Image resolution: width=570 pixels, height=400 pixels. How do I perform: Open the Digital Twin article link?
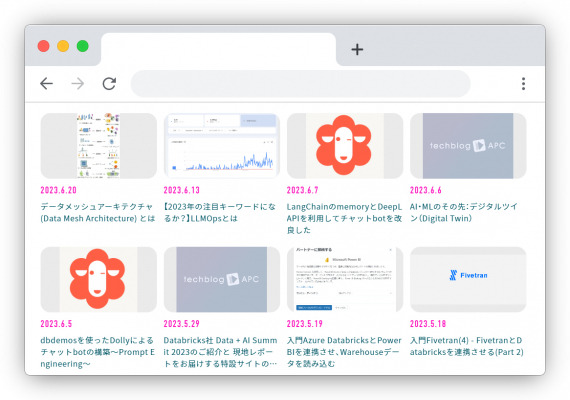pos(463,212)
